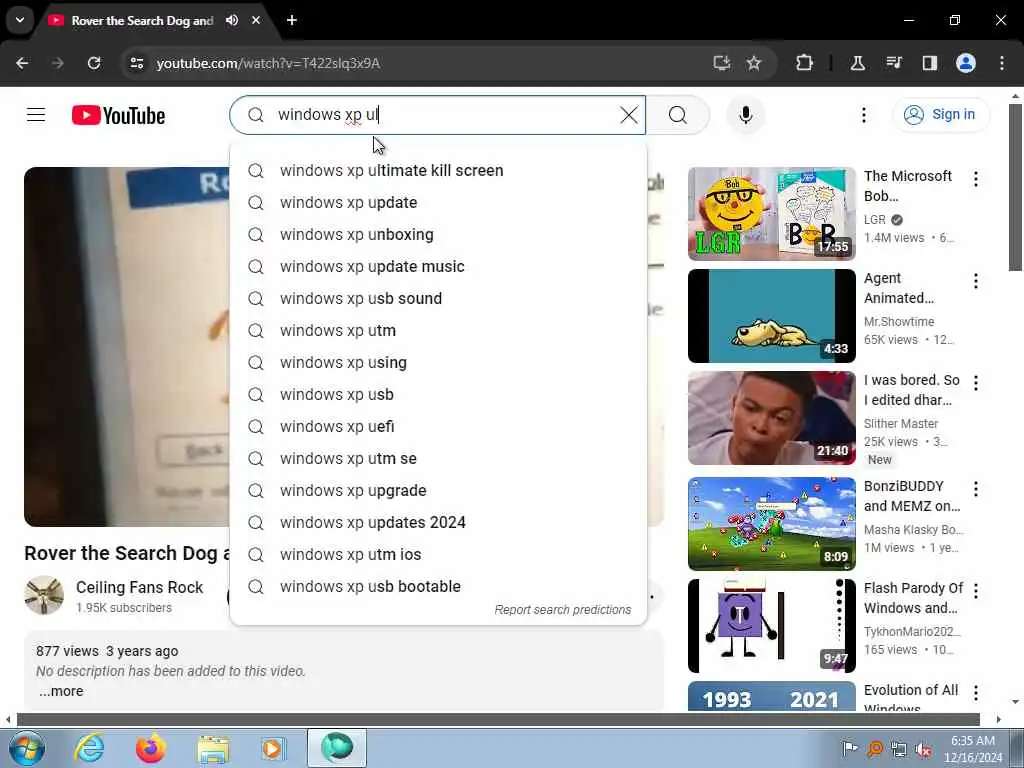This screenshot has width=1024, height=768.
Task: Open the browser extensions puzzle icon
Action: coord(805,63)
